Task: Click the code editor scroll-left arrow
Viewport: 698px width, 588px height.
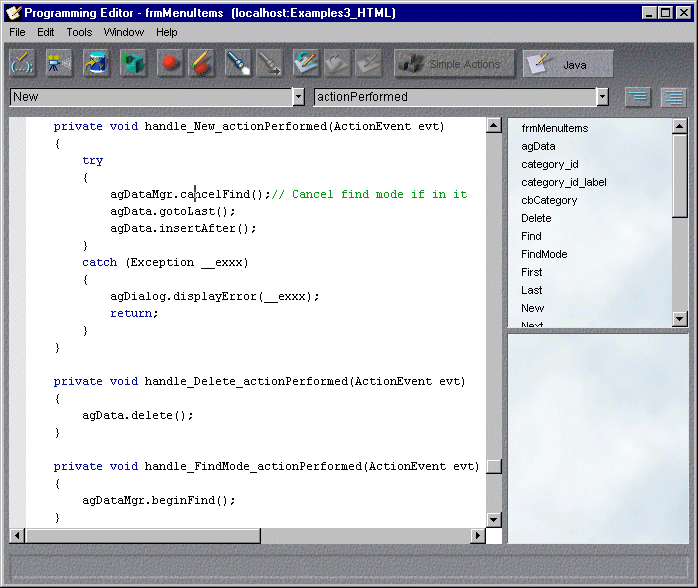Action: point(17,535)
